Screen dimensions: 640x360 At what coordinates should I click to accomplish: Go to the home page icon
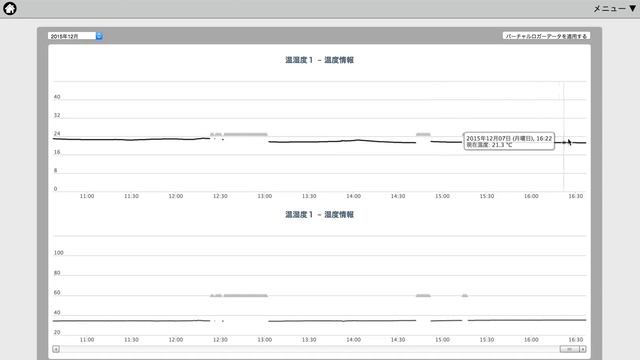tap(10, 8)
